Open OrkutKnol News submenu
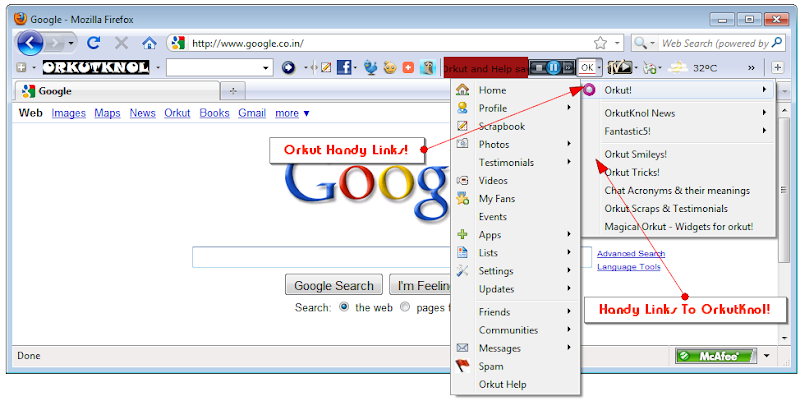This screenshot has width=800, height=401. pyautogui.click(x=678, y=113)
